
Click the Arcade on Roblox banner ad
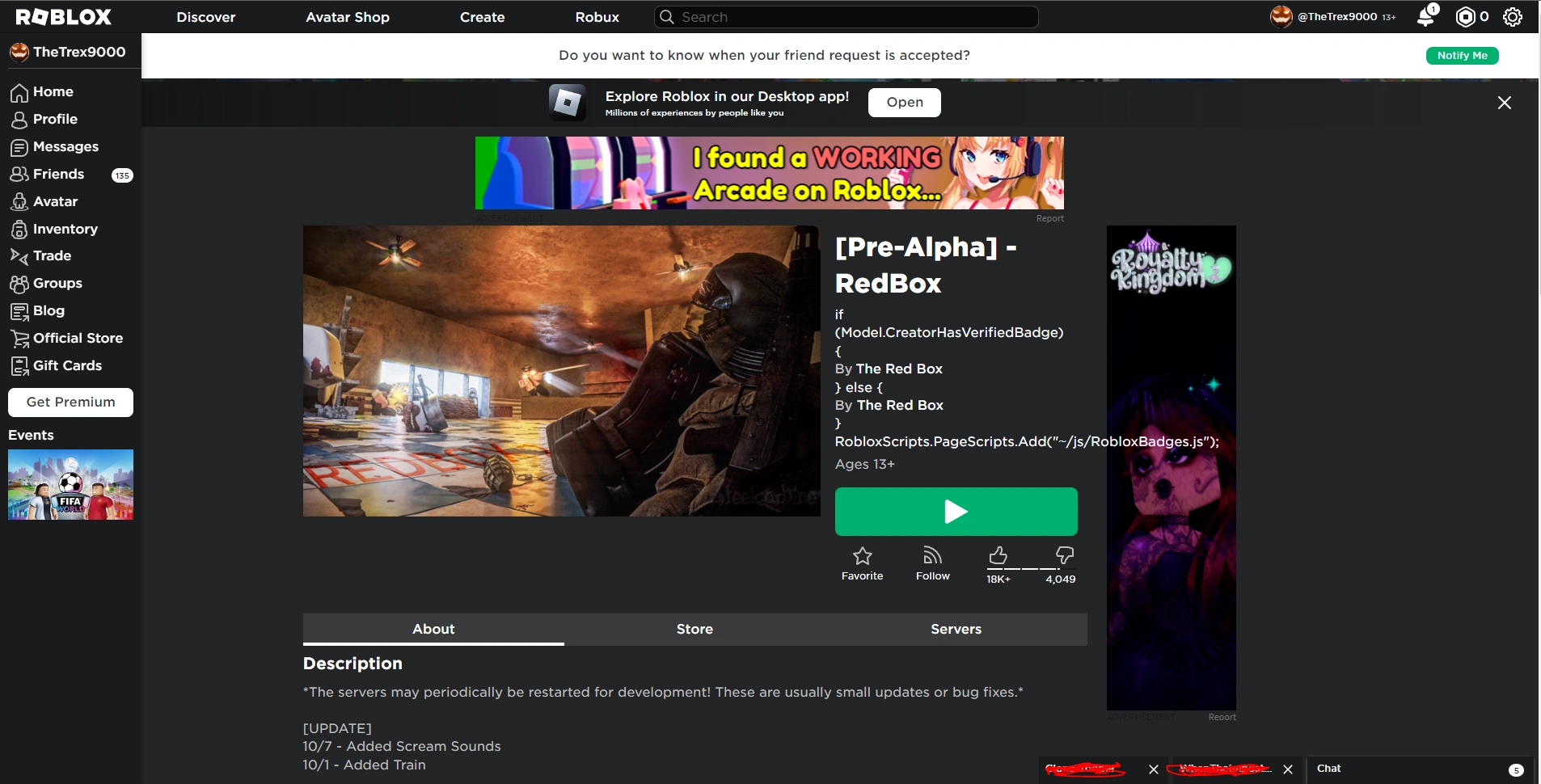pos(770,173)
